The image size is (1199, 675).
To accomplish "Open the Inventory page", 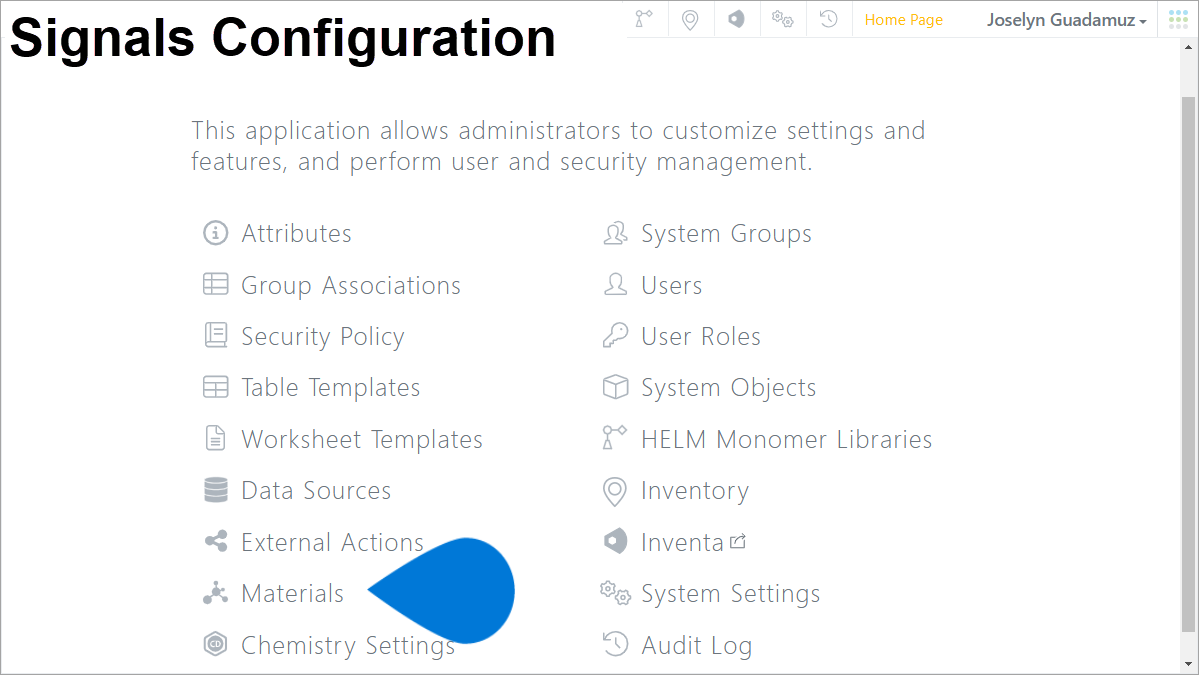I will point(694,491).
